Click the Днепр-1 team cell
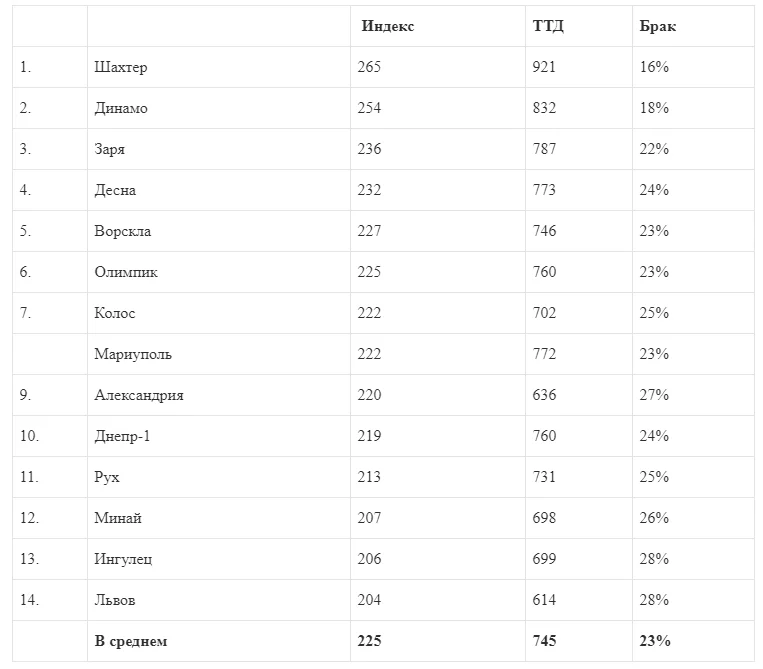Screen dimensions: 763x669 (122, 436)
